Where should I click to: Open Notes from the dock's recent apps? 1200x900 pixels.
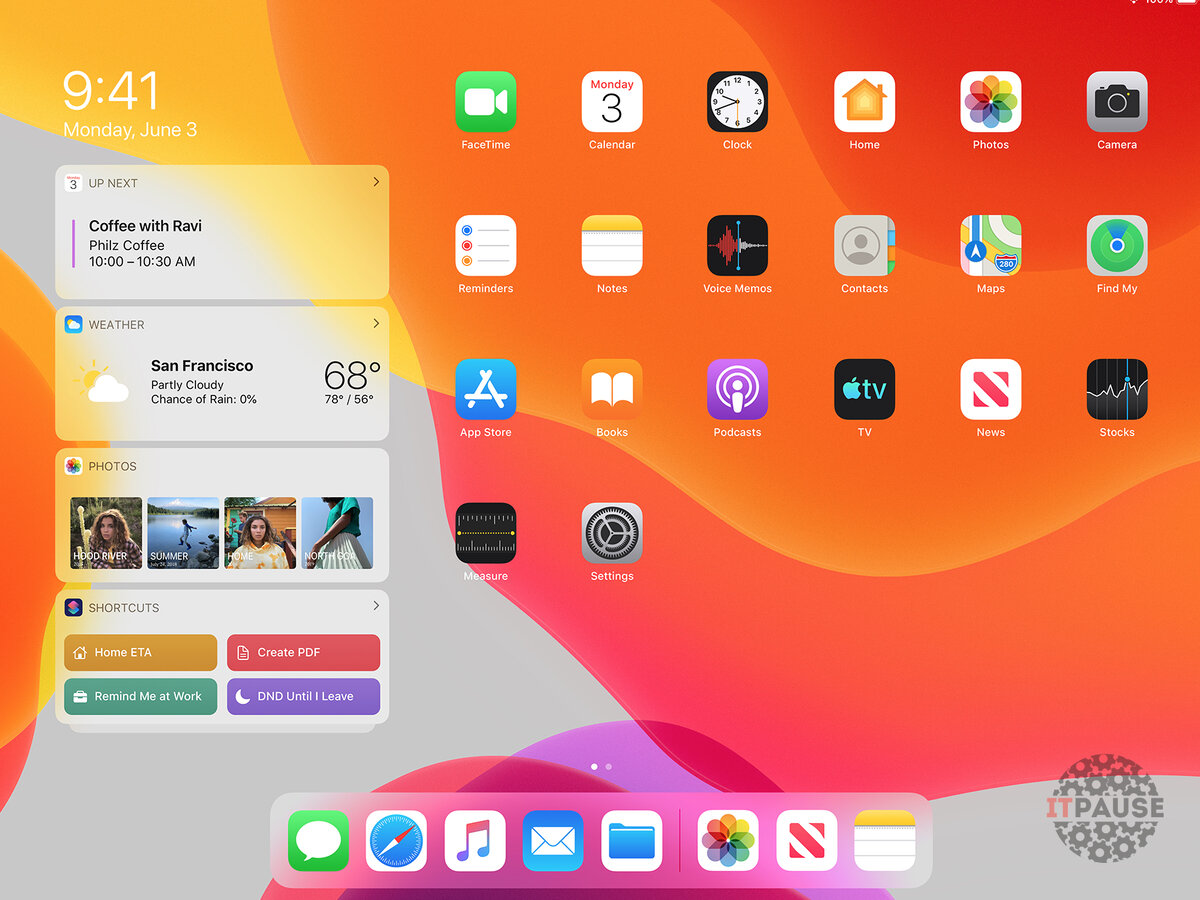885,841
